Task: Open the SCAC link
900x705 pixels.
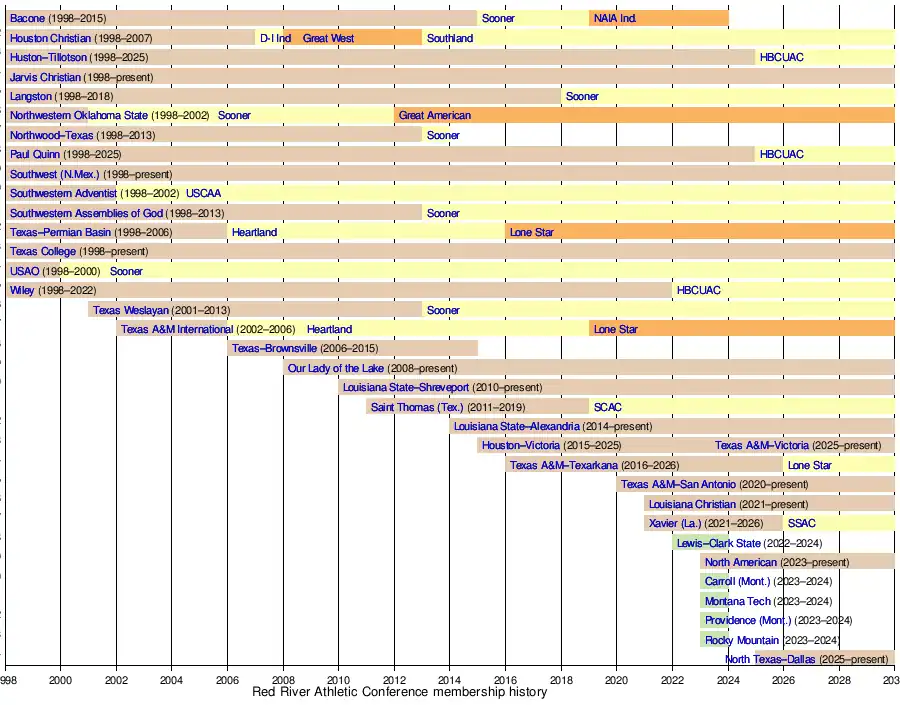Action: coord(608,408)
